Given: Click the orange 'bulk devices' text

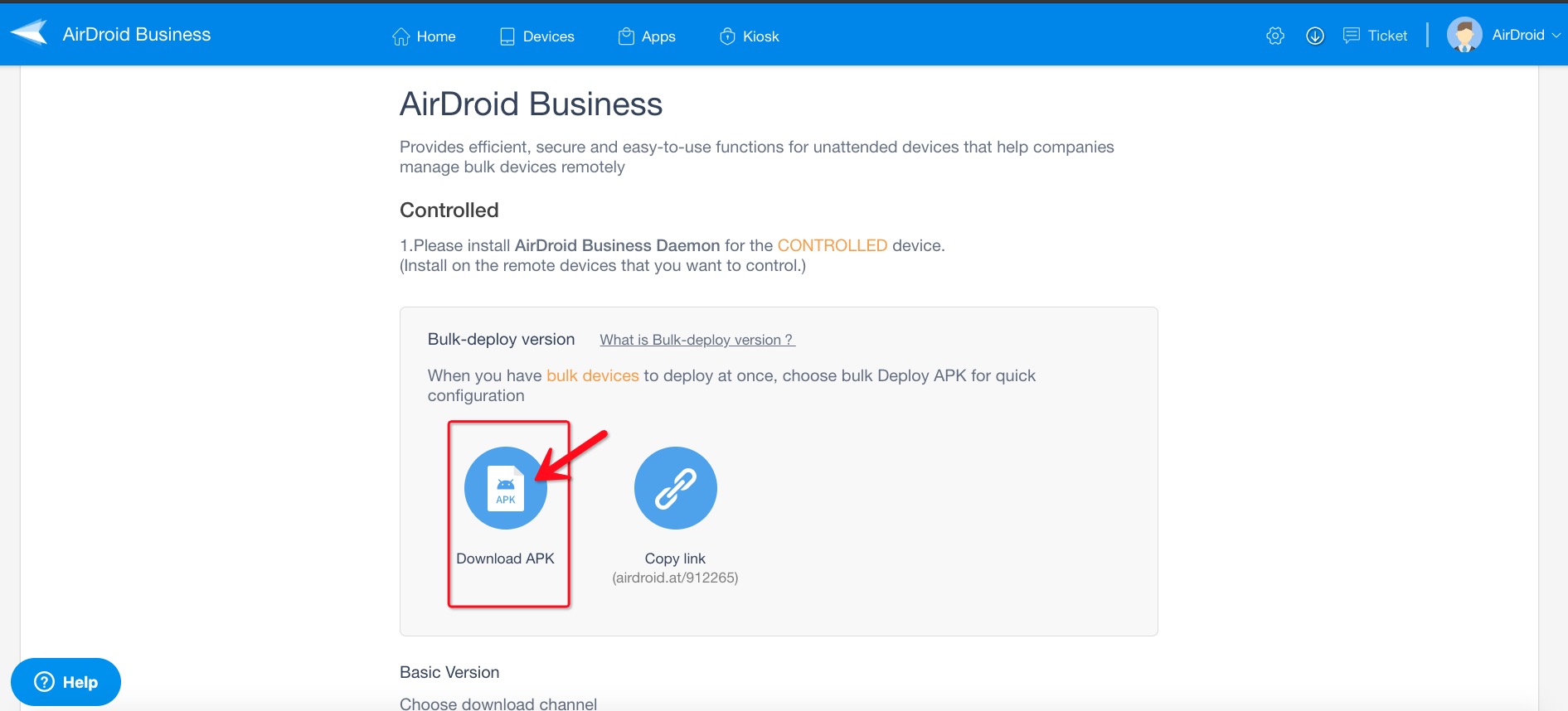Looking at the screenshot, I should [x=593, y=375].
